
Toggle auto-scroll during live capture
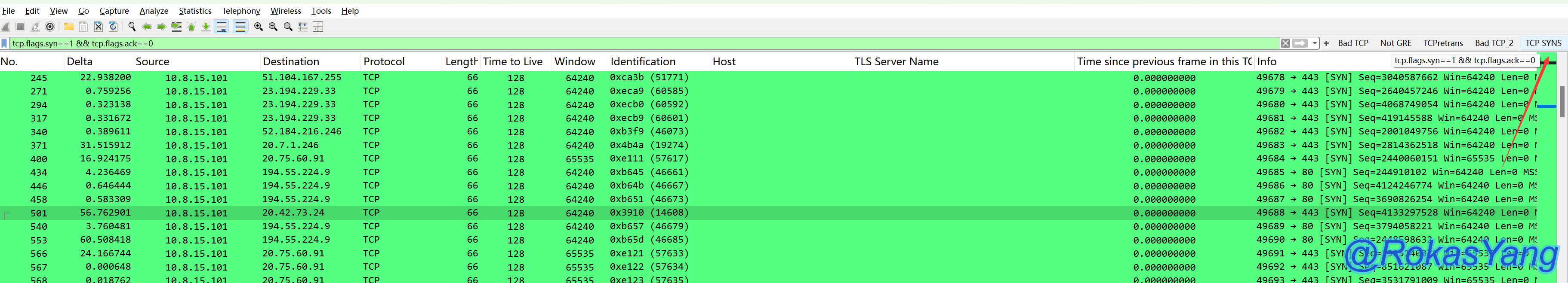point(222,27)
